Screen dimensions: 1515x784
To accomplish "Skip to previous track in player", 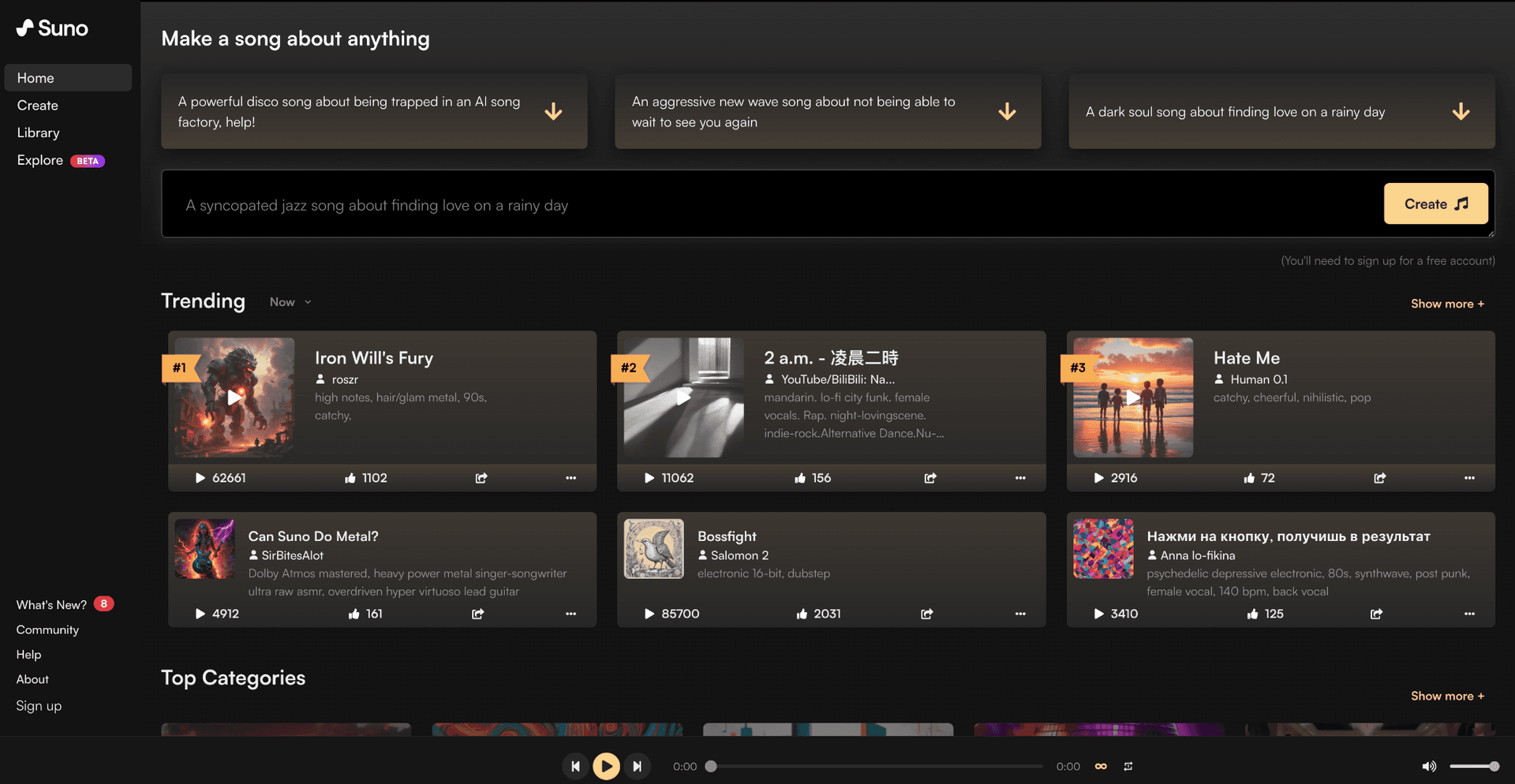I will click(x=575, y=766).
